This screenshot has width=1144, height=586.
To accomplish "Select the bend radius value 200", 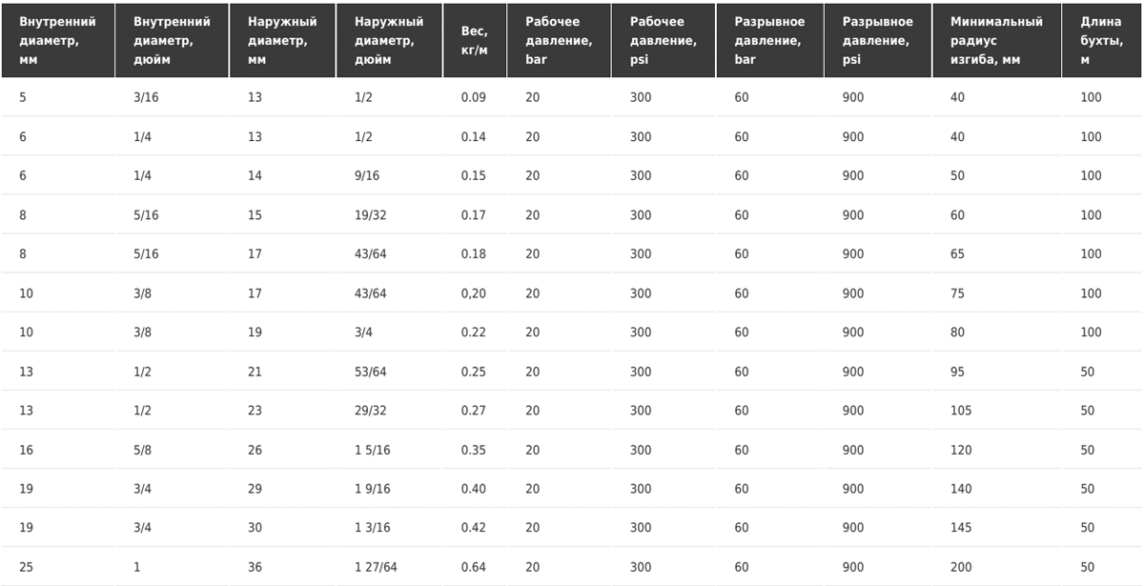I will tap(961, 567).
